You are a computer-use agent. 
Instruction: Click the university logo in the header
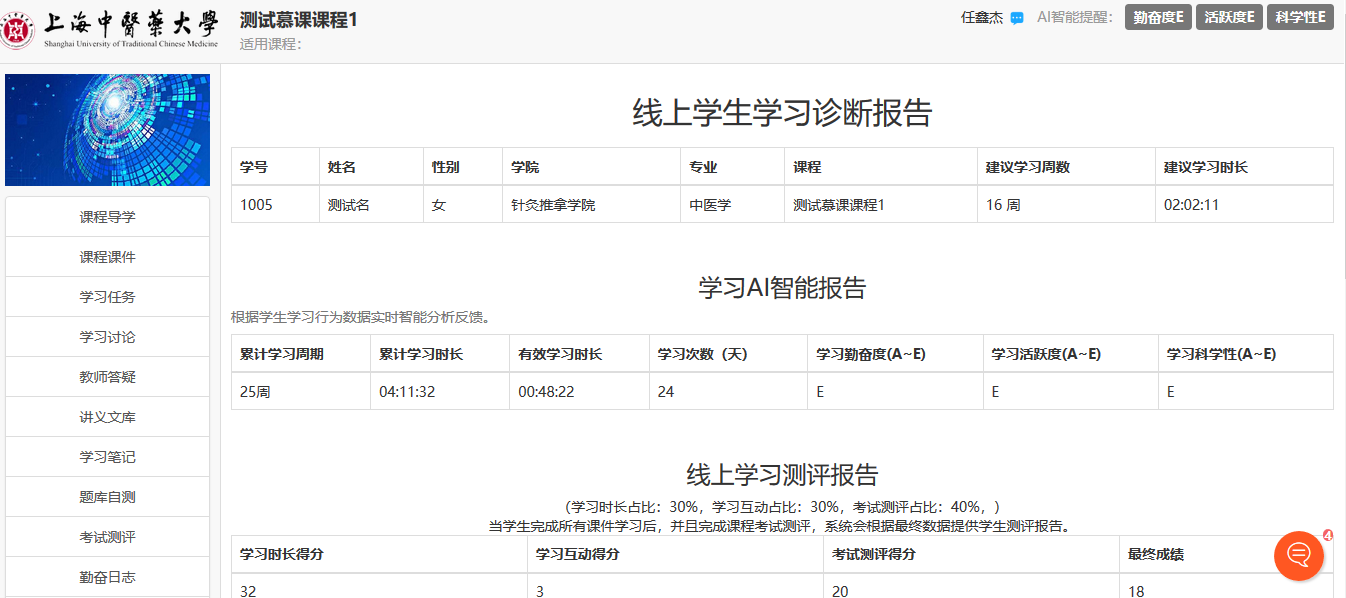coord(110,30)
